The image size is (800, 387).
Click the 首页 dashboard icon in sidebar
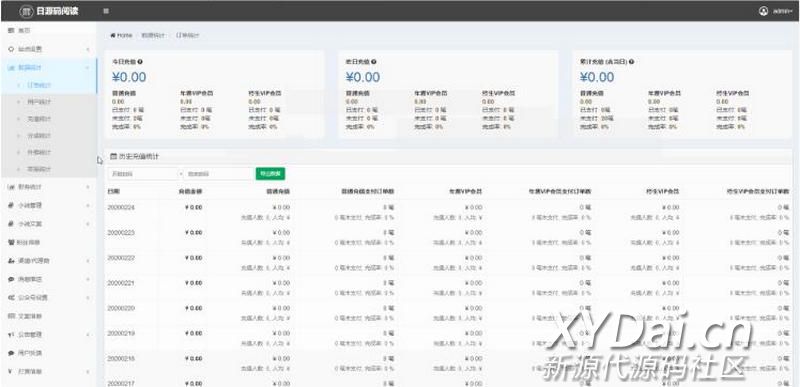[x=11, y=31]
